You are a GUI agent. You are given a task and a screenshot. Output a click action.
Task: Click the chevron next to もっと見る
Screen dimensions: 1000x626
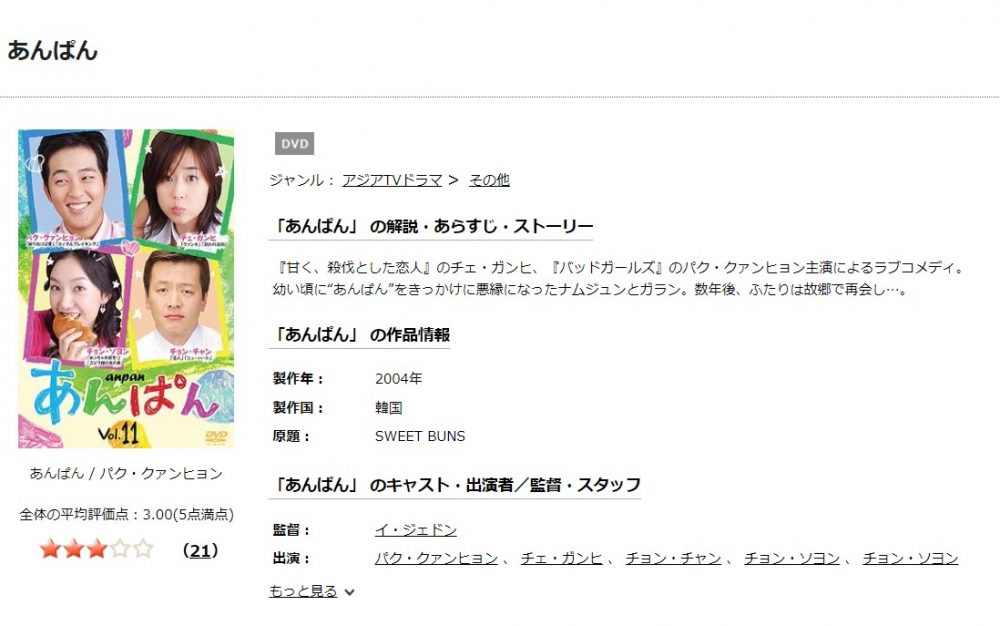pyautogui.click(x=349, y=592)
